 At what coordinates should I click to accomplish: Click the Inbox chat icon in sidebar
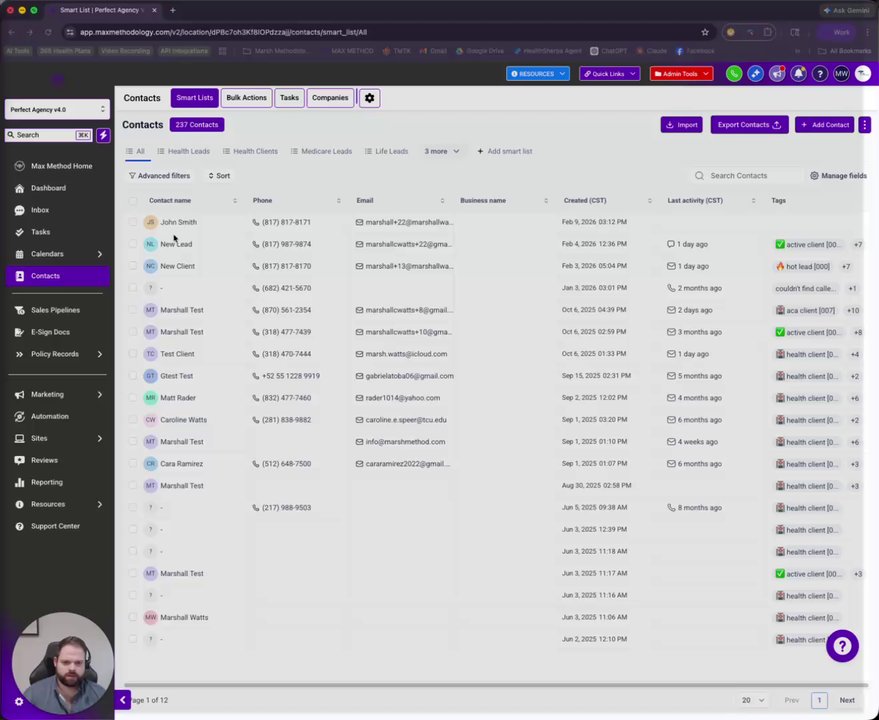(20, 210)
